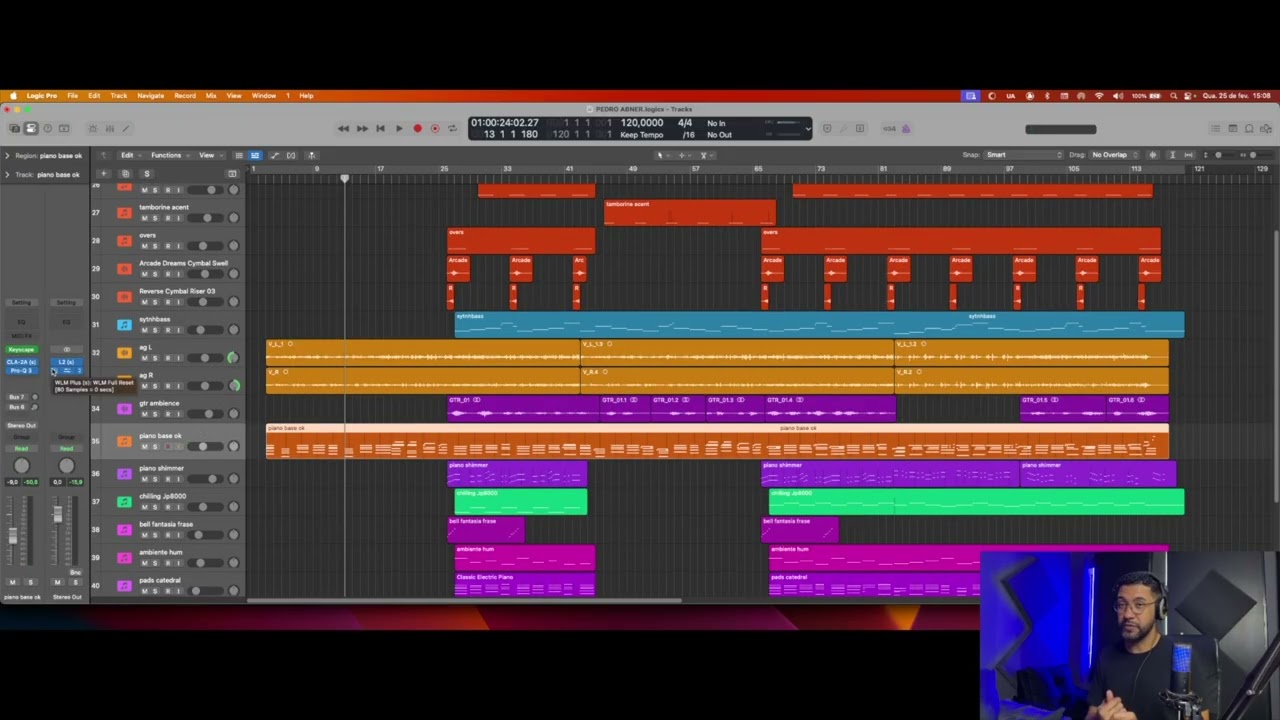The height and width of the screenshot is (720, 1280).
Task: Toggle the metronome click icon
Action: tap(905, 128)
